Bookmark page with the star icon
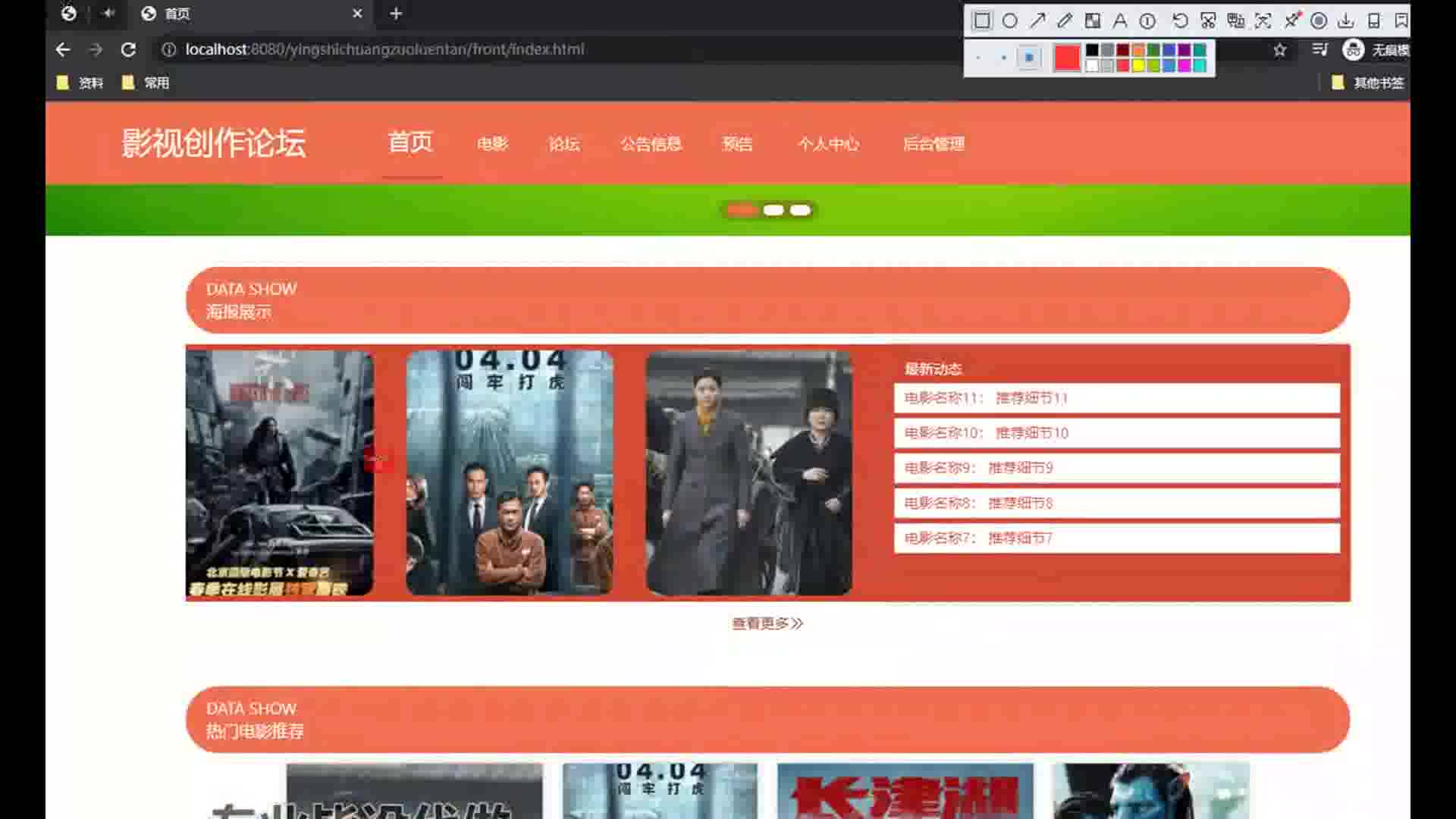This screenshot has width=1456, height=819. pos(1280,50)
